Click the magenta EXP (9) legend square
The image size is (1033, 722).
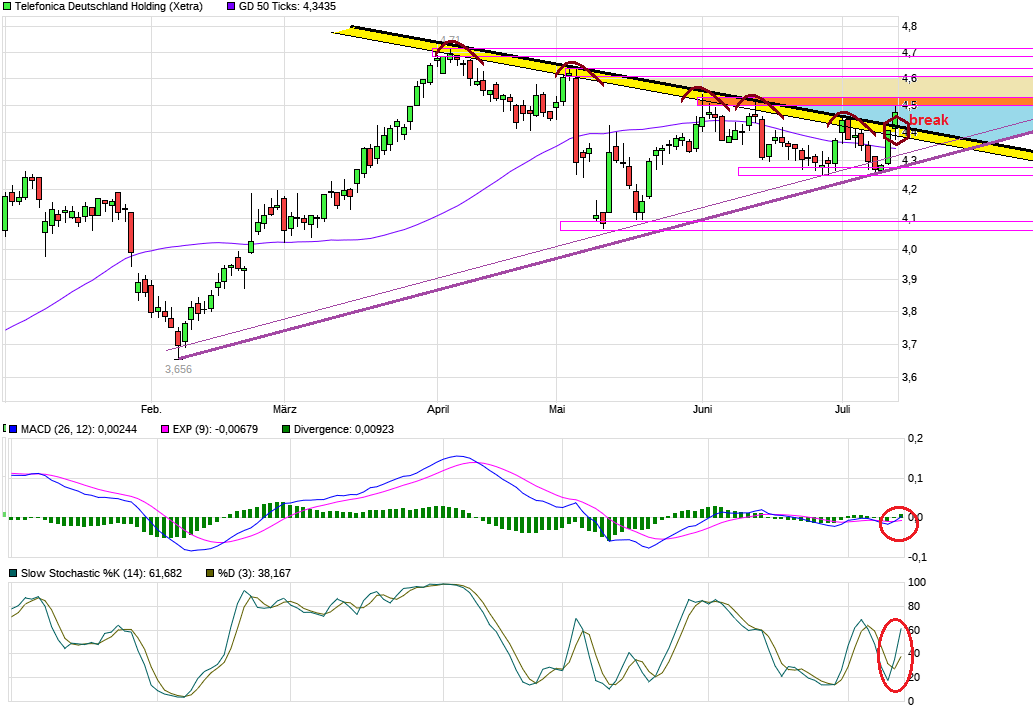[x=166, y=428]
